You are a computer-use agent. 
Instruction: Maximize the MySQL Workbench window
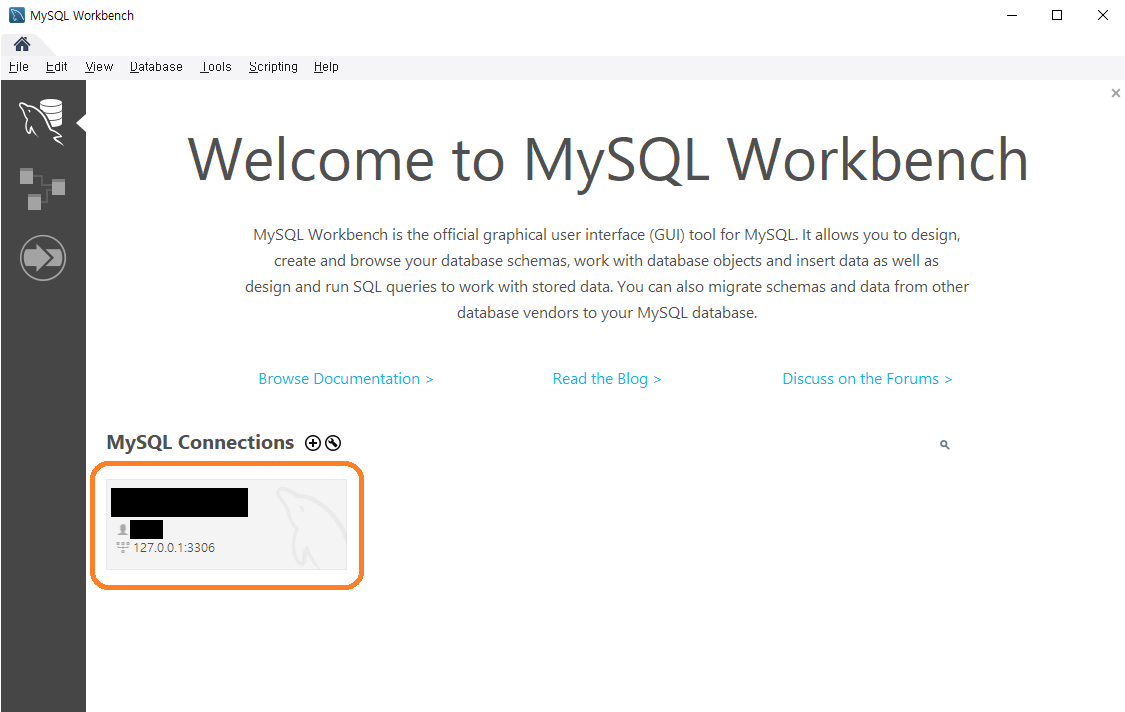tap(1057, 15)
